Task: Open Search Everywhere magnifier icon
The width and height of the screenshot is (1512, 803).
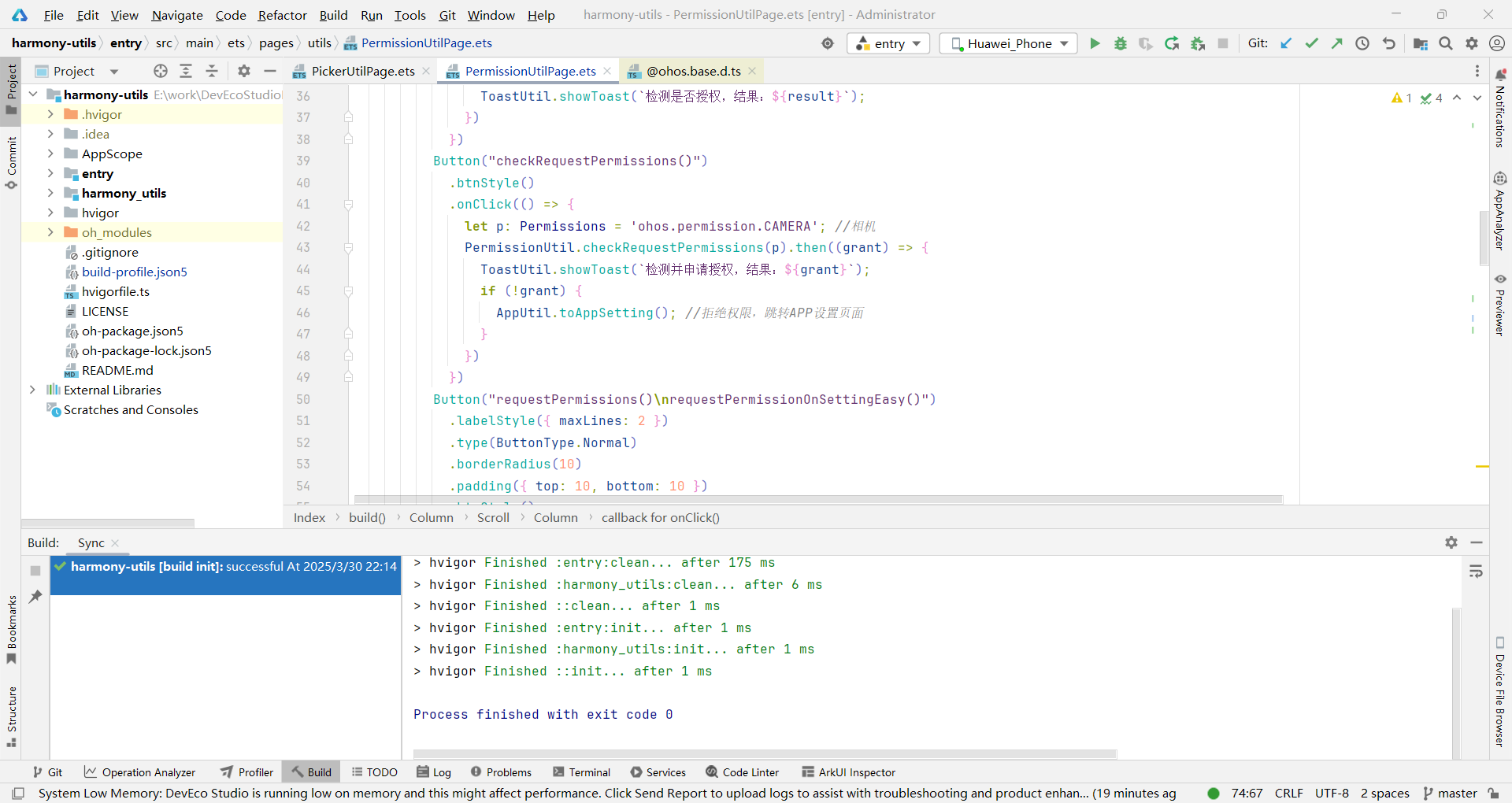Action: [1446, 44]
